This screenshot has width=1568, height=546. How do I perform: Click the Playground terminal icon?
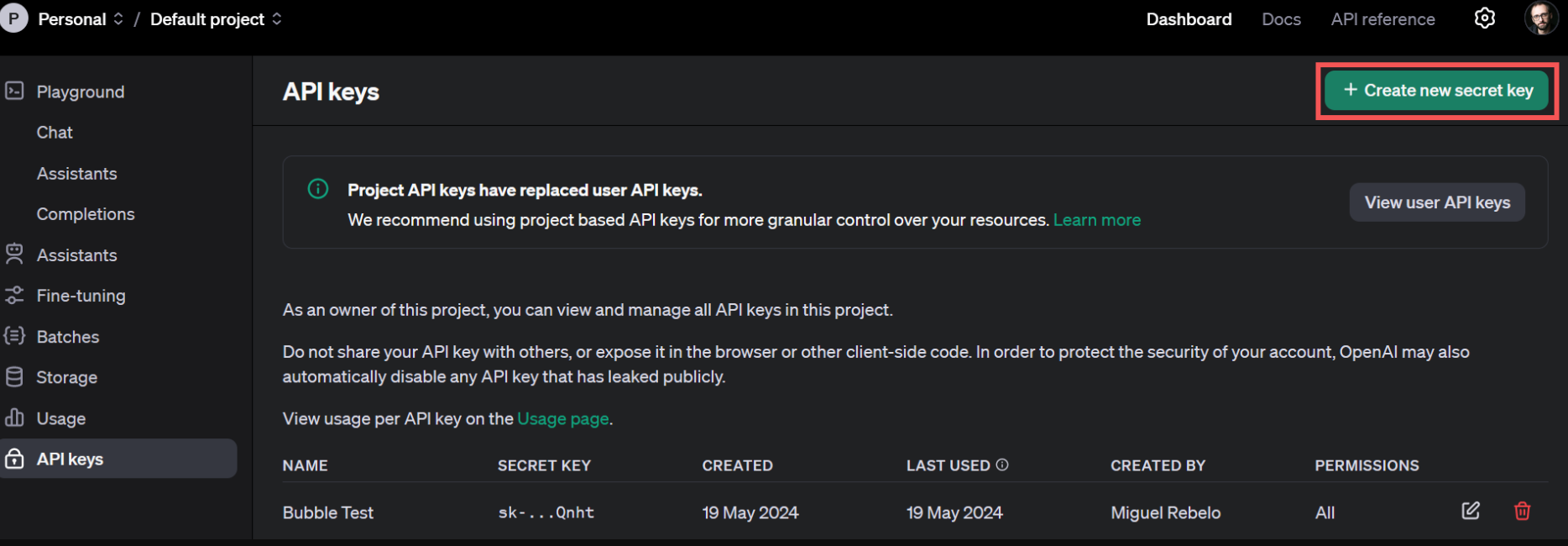tap(14, 91)
